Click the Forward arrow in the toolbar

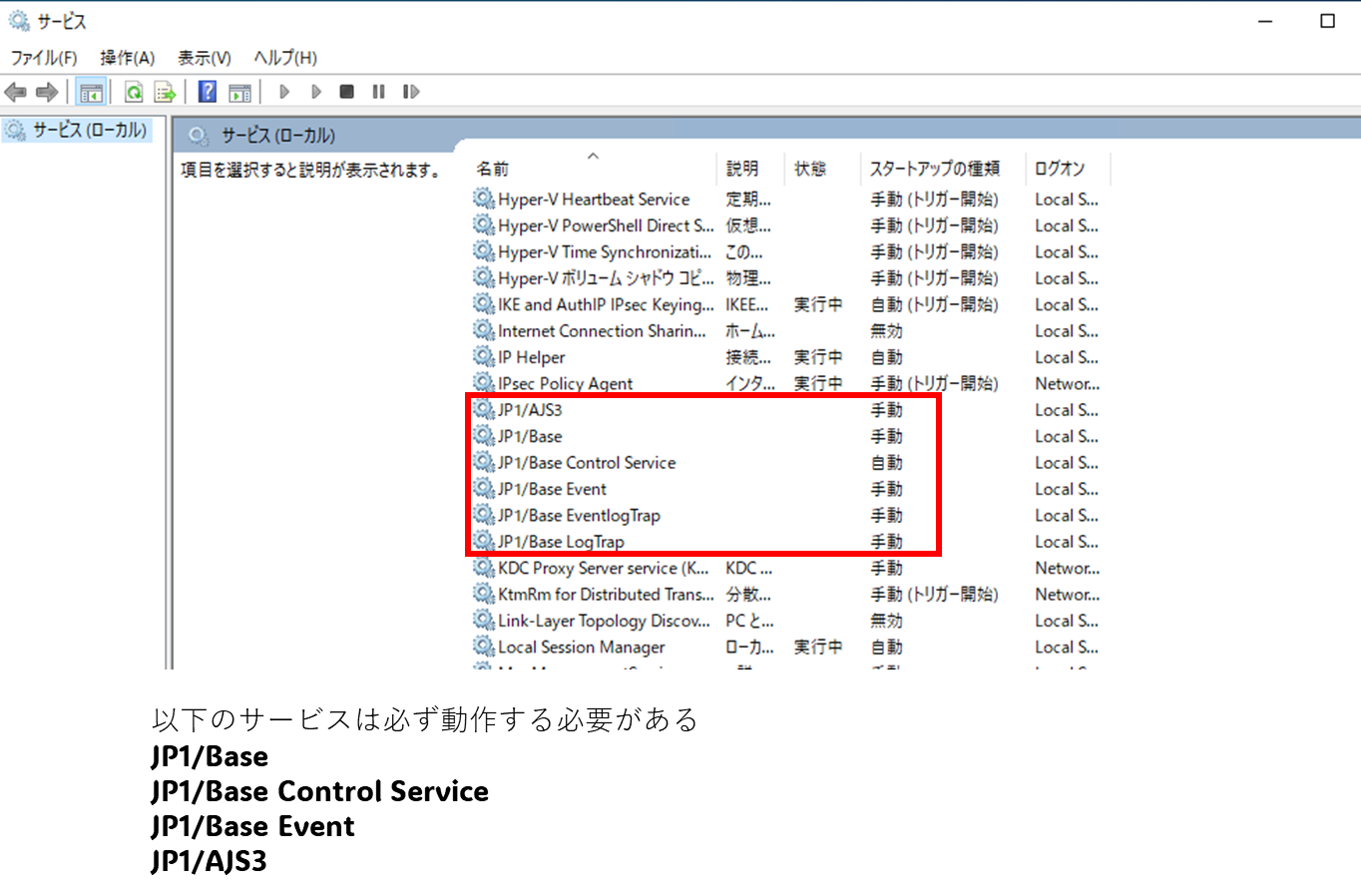(47, 93)
